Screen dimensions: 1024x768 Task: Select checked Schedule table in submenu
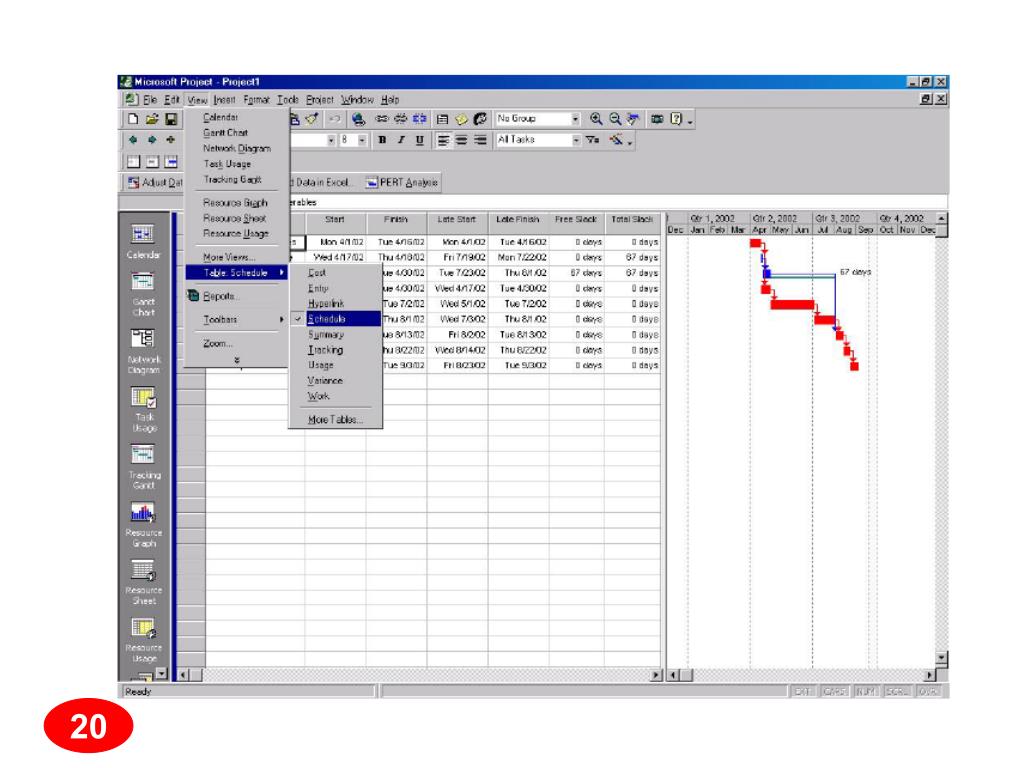[x=336, y=319]
